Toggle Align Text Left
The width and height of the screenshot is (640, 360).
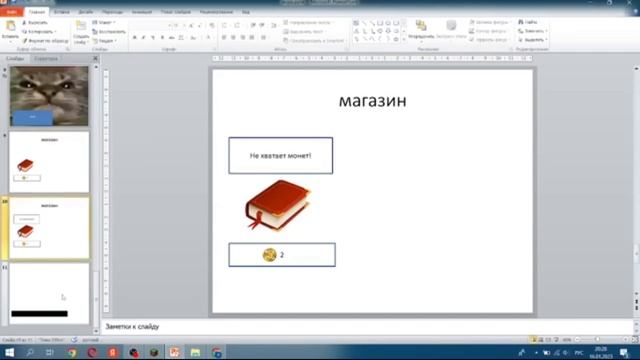coord(224,38)
